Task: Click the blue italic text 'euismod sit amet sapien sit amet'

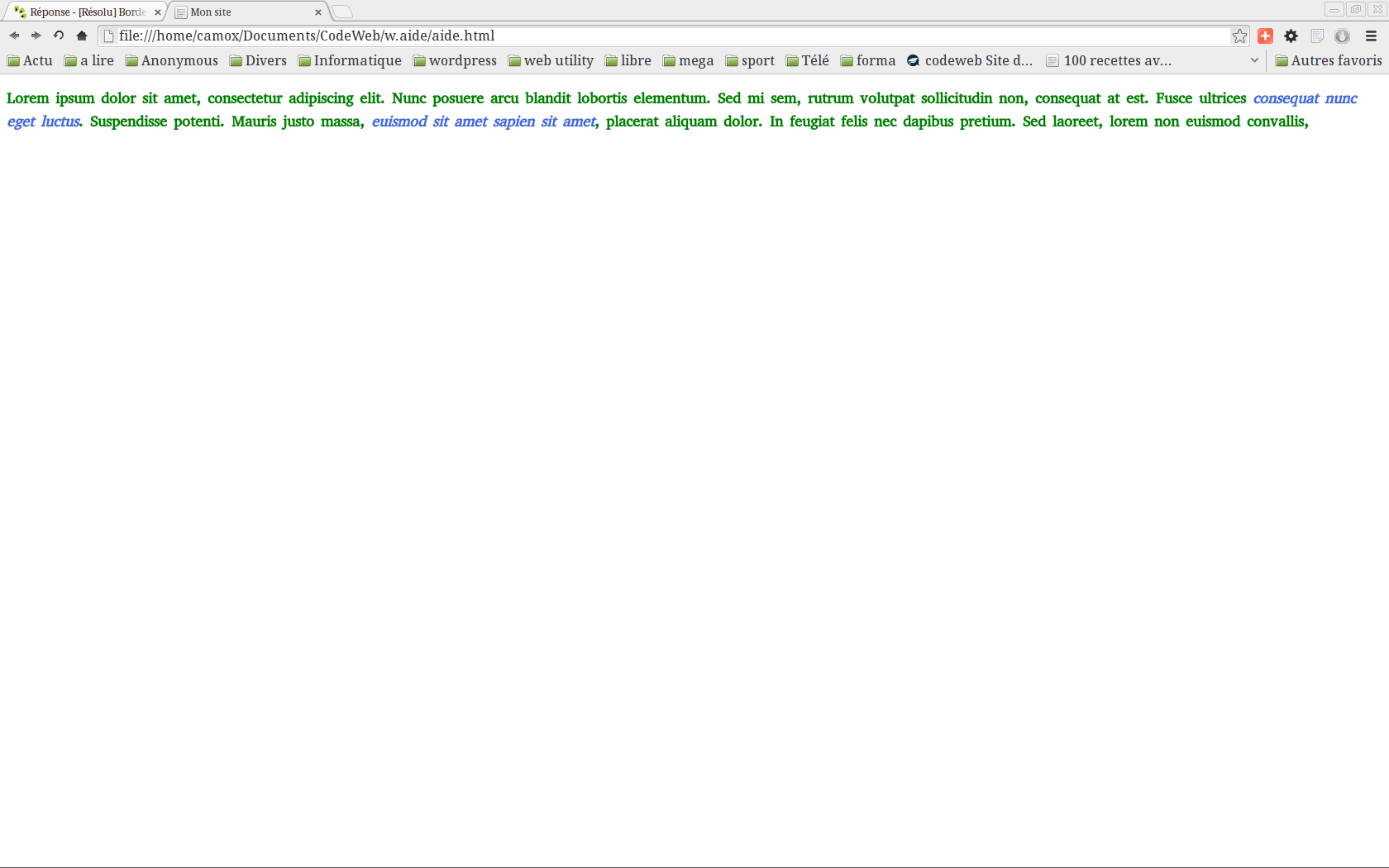Action: click(x=484, y=122)
